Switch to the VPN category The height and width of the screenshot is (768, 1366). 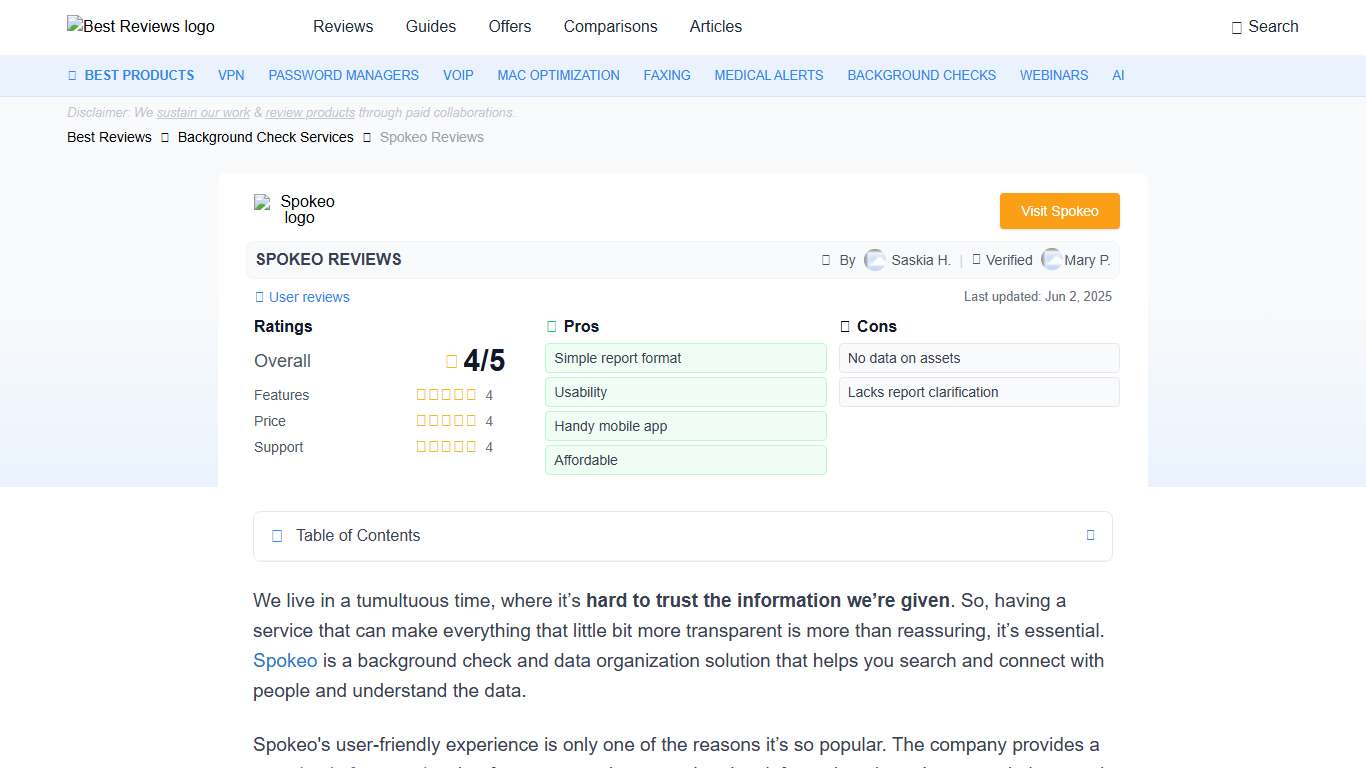click(231, 75)
